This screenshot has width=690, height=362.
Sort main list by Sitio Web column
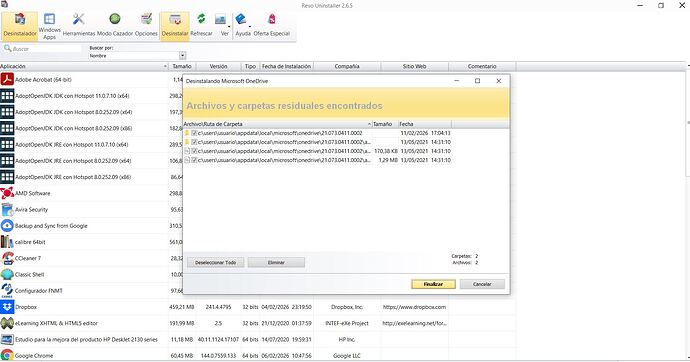point(415,66)
